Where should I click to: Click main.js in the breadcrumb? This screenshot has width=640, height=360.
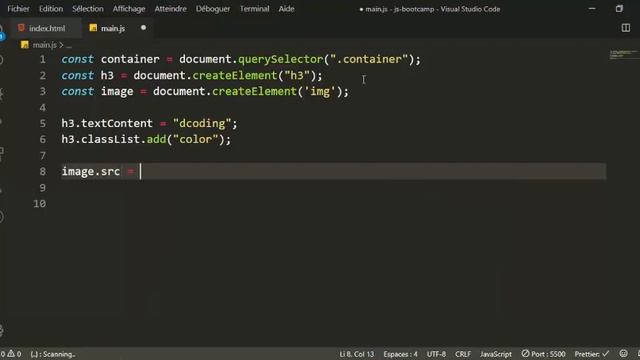click(x=44, y=45)
